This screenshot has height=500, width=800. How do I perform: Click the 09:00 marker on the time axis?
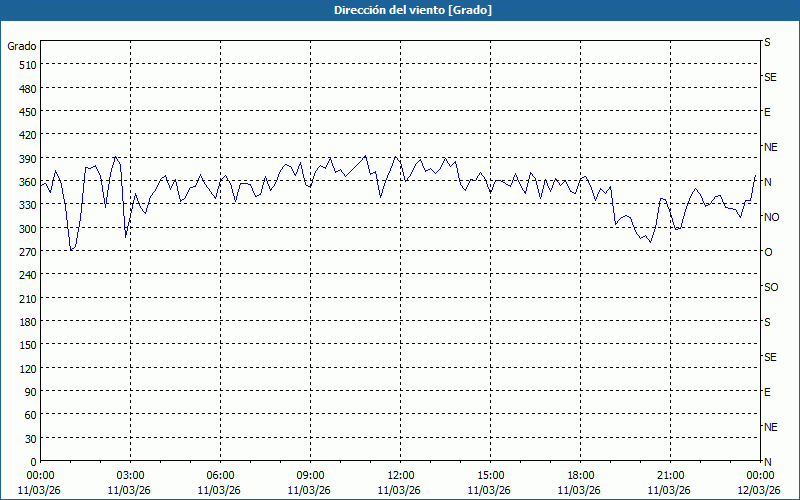point(310,475)
